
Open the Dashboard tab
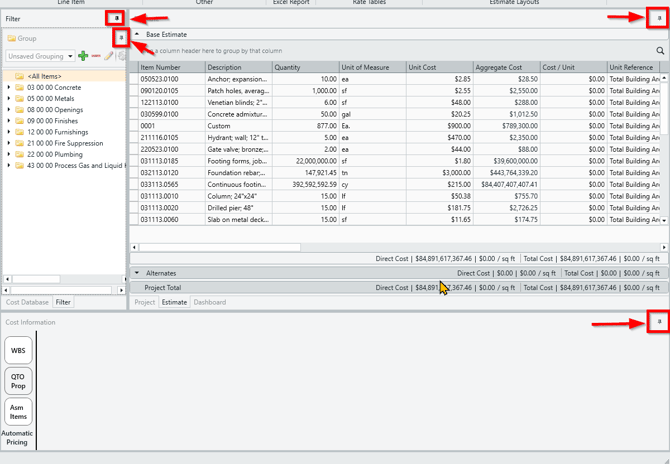point(210,302)
